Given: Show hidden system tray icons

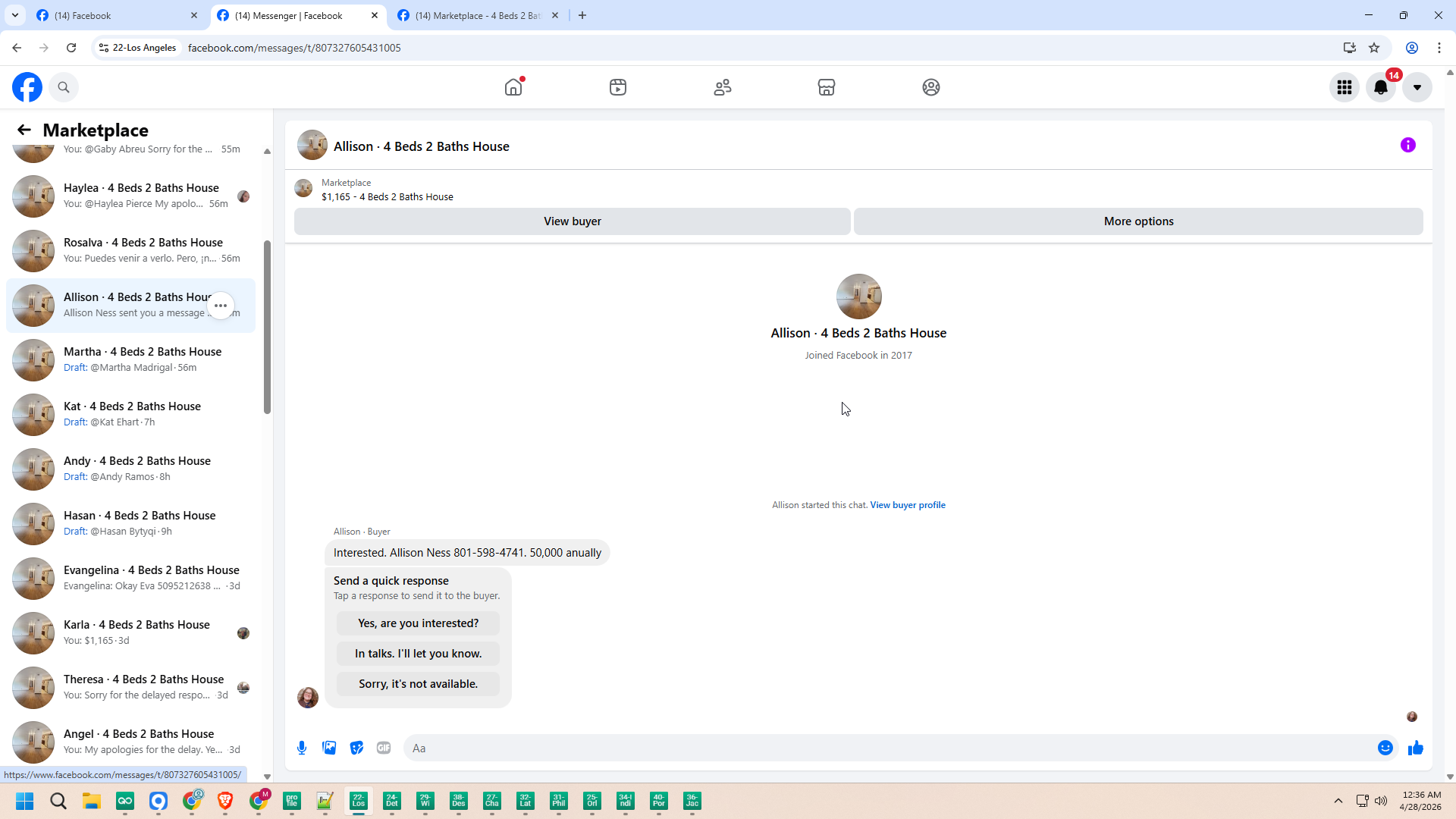Looking at the screenshot, I should (1338, 801).
